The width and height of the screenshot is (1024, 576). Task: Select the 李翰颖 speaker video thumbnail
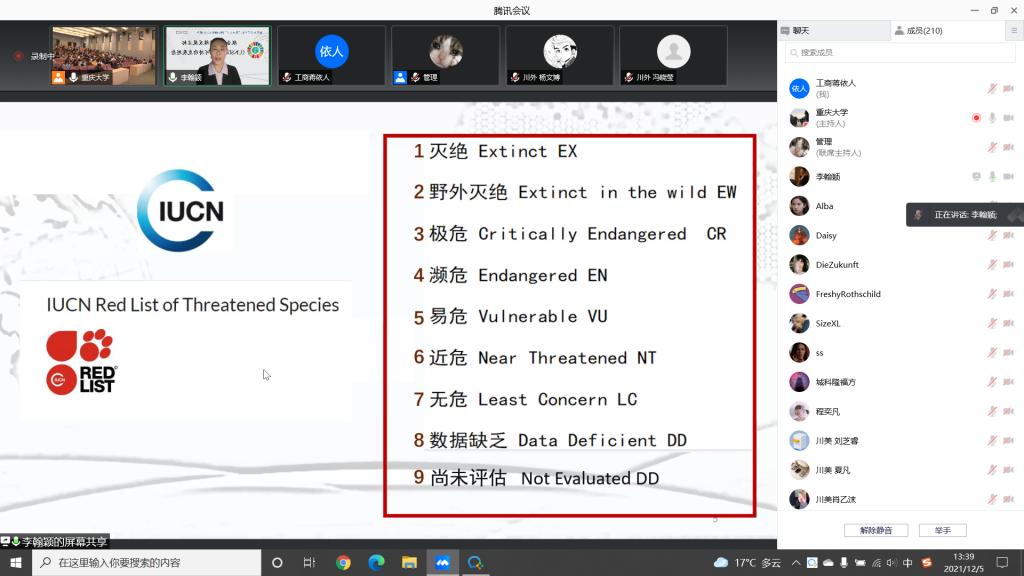click(x=217, y=55)
